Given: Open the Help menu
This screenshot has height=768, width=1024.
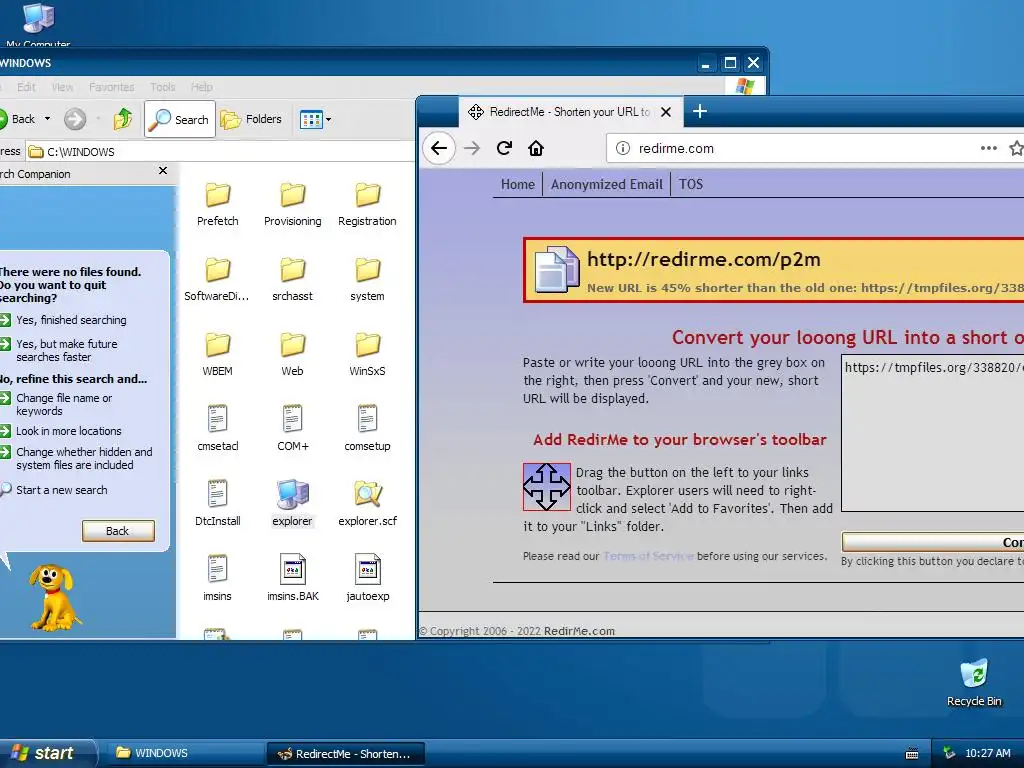Looking at the screenshot, I should point(201,87).
